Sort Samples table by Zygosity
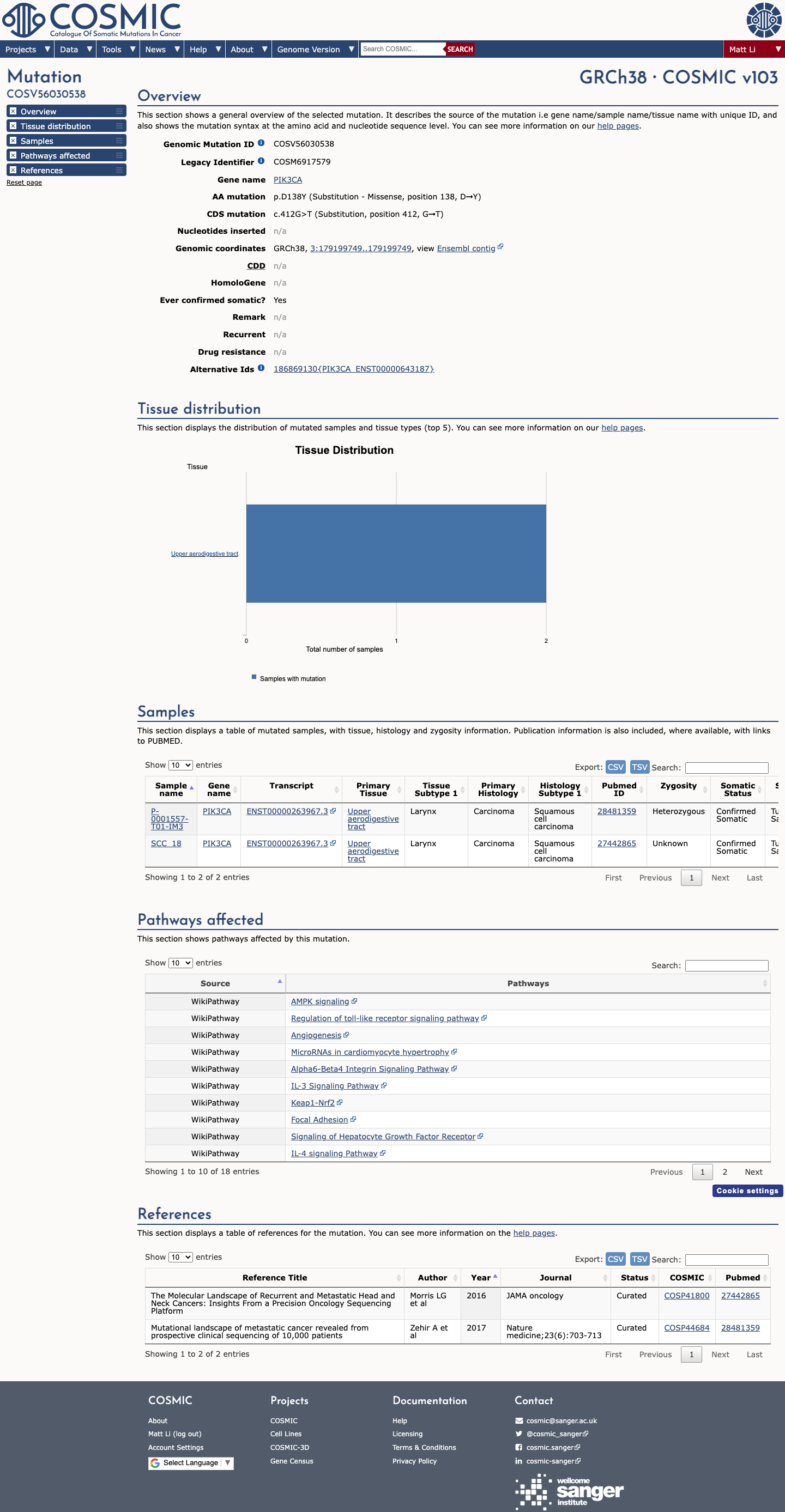Image resolution: width=785 pixels, height=1512 pixels. tap(678, 790)
